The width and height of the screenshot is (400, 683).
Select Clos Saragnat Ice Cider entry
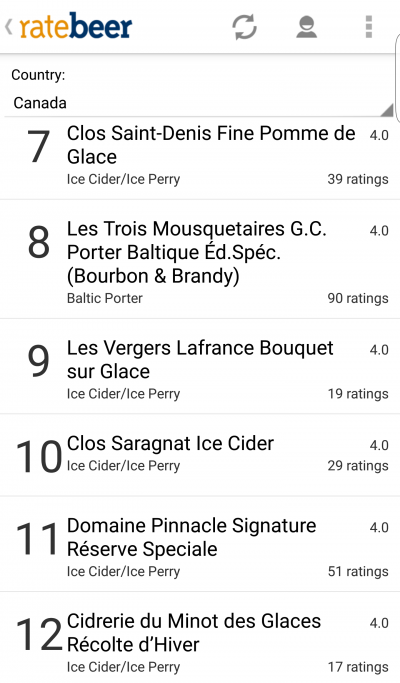click(x=200, y=455)
